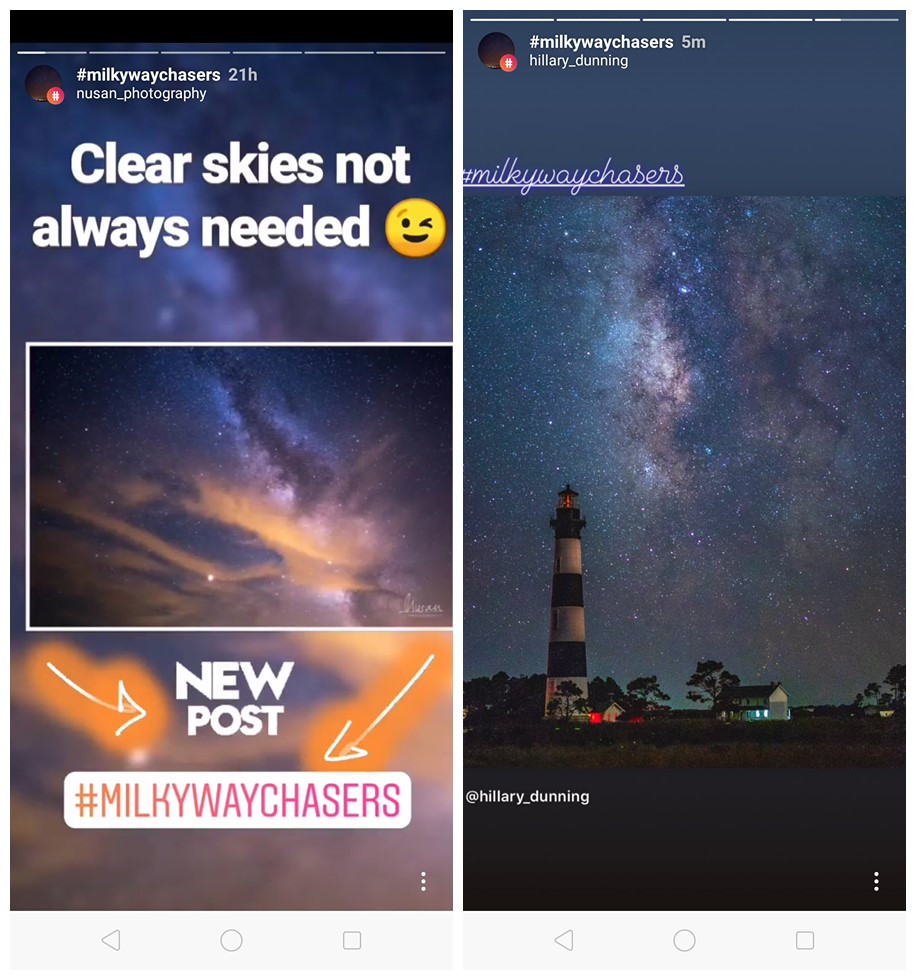This screenshot has height=980, width=916.
Task: Tap the recent apps square on the left phone
Action: 352,940
